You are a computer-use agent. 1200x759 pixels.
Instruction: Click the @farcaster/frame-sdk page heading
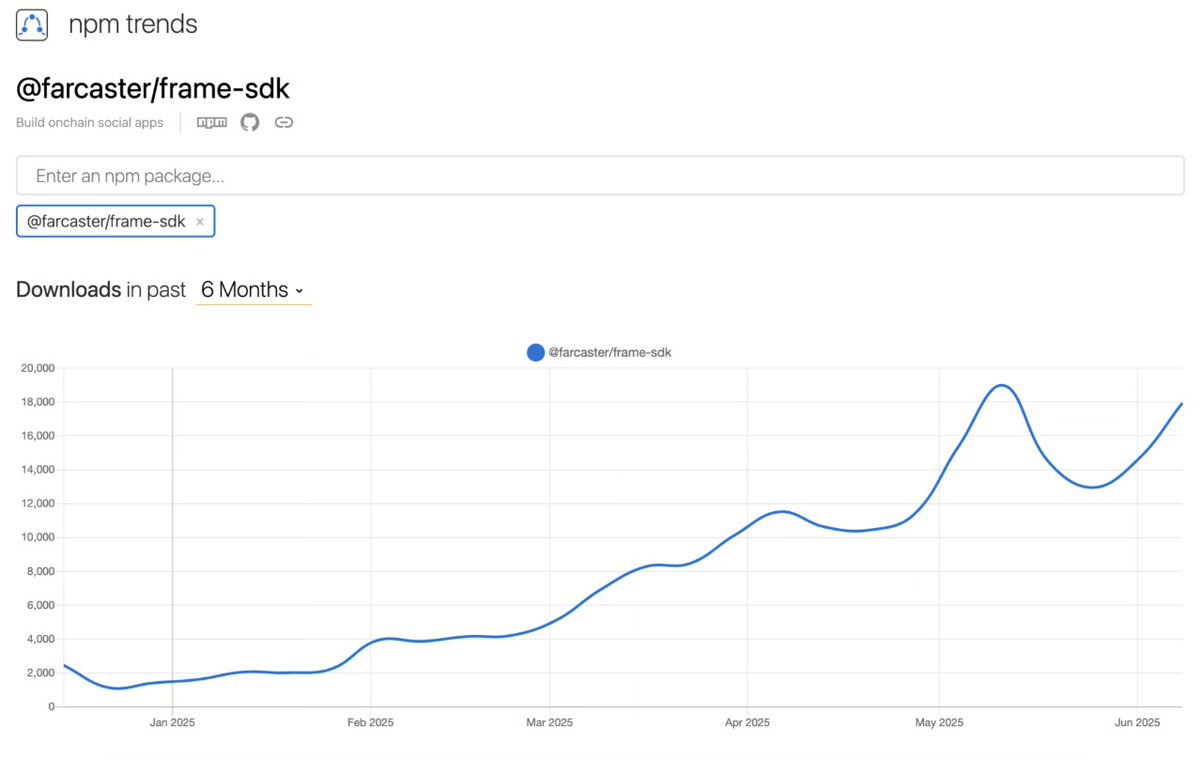coord(153,89)
